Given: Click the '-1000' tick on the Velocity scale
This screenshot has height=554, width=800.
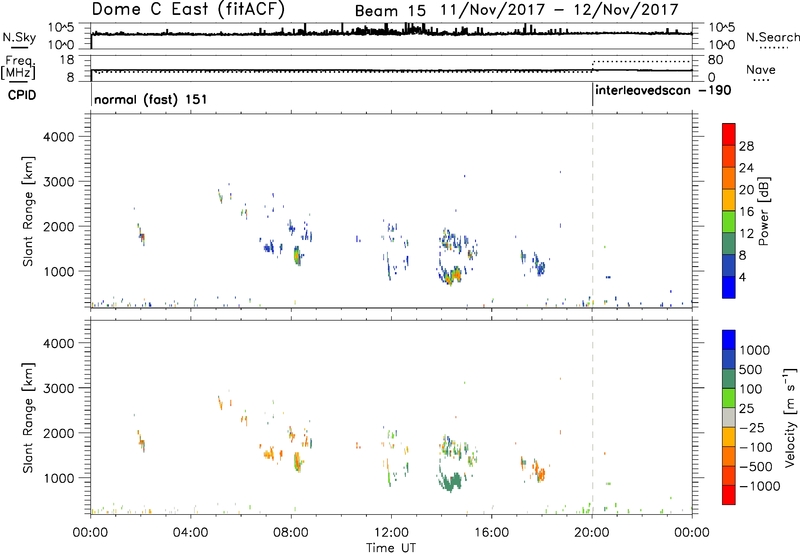Looking at the screenshot, I should 760,486.
